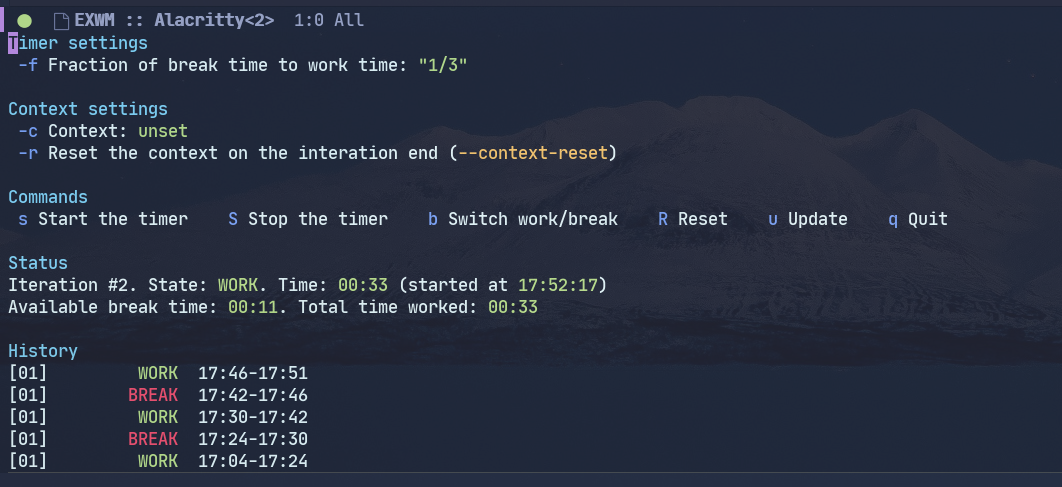Click the WORK state in Status line
The width and height of the screenshot is (1062, 487).
(x=237, y=285)
